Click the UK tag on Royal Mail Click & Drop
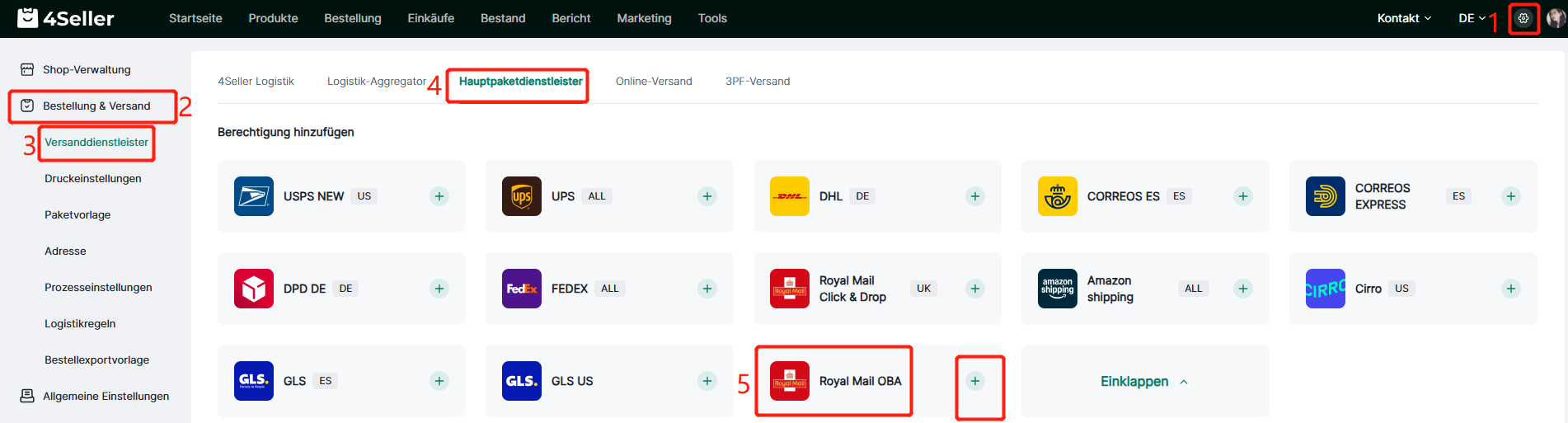The height and width of the screenshot is (423, 1568). tap(923, 289)
